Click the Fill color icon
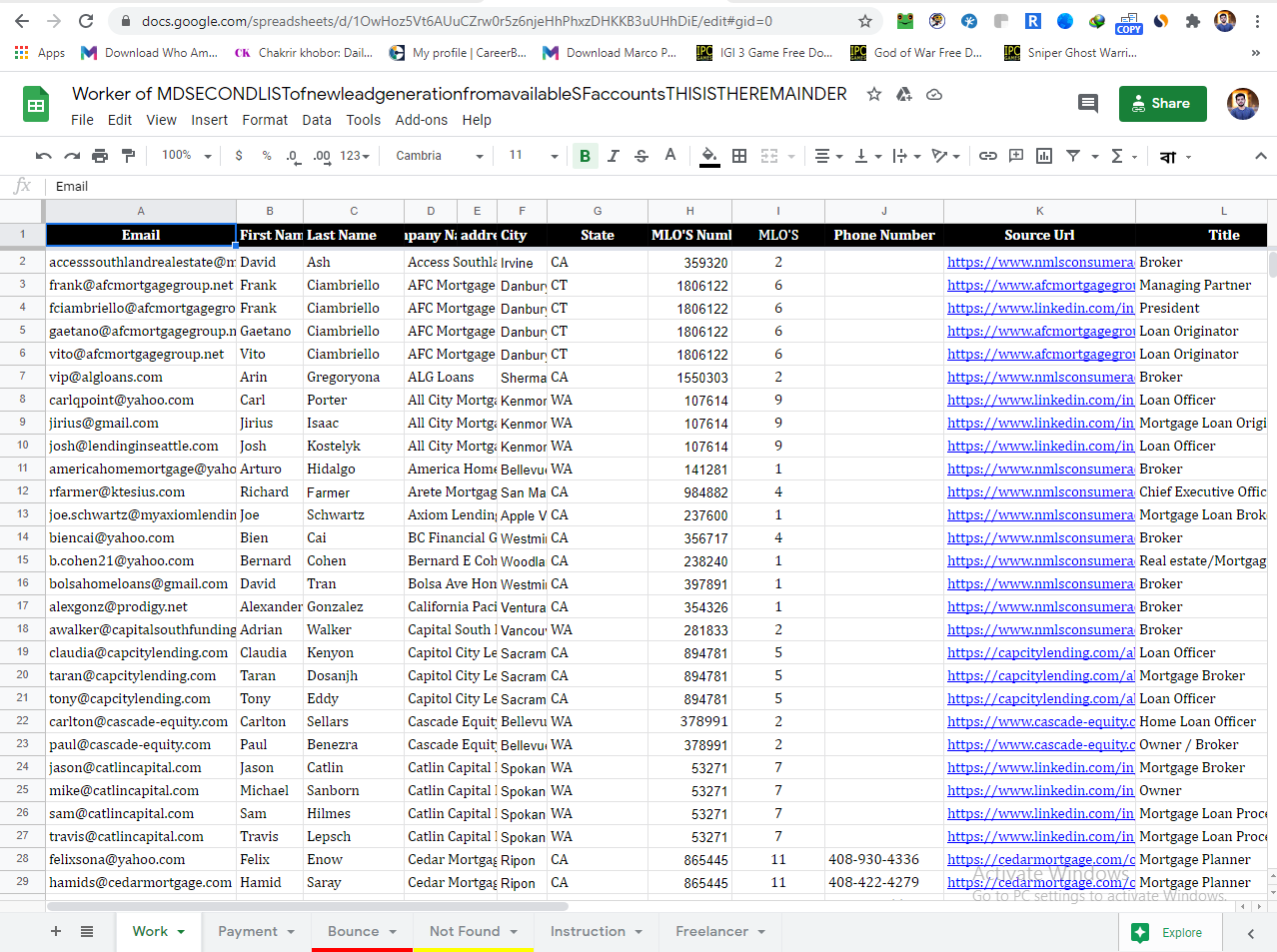Screen dimensions: 1277x952 708,156
